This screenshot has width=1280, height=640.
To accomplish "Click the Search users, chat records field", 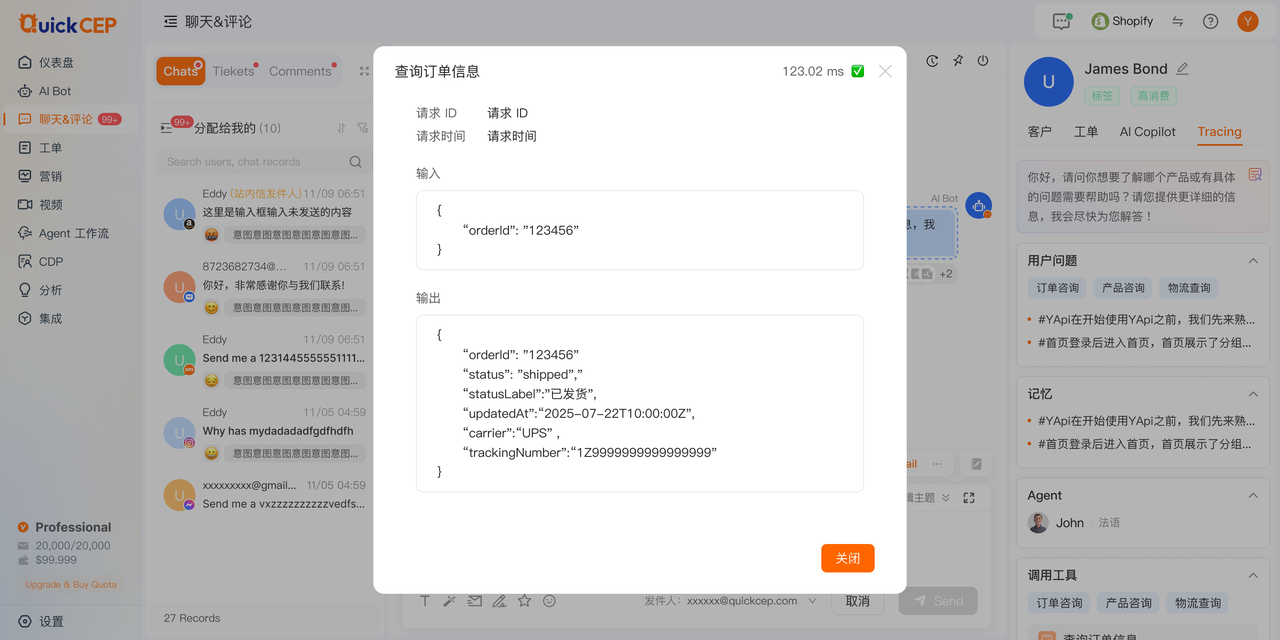I will coord(262,162).
